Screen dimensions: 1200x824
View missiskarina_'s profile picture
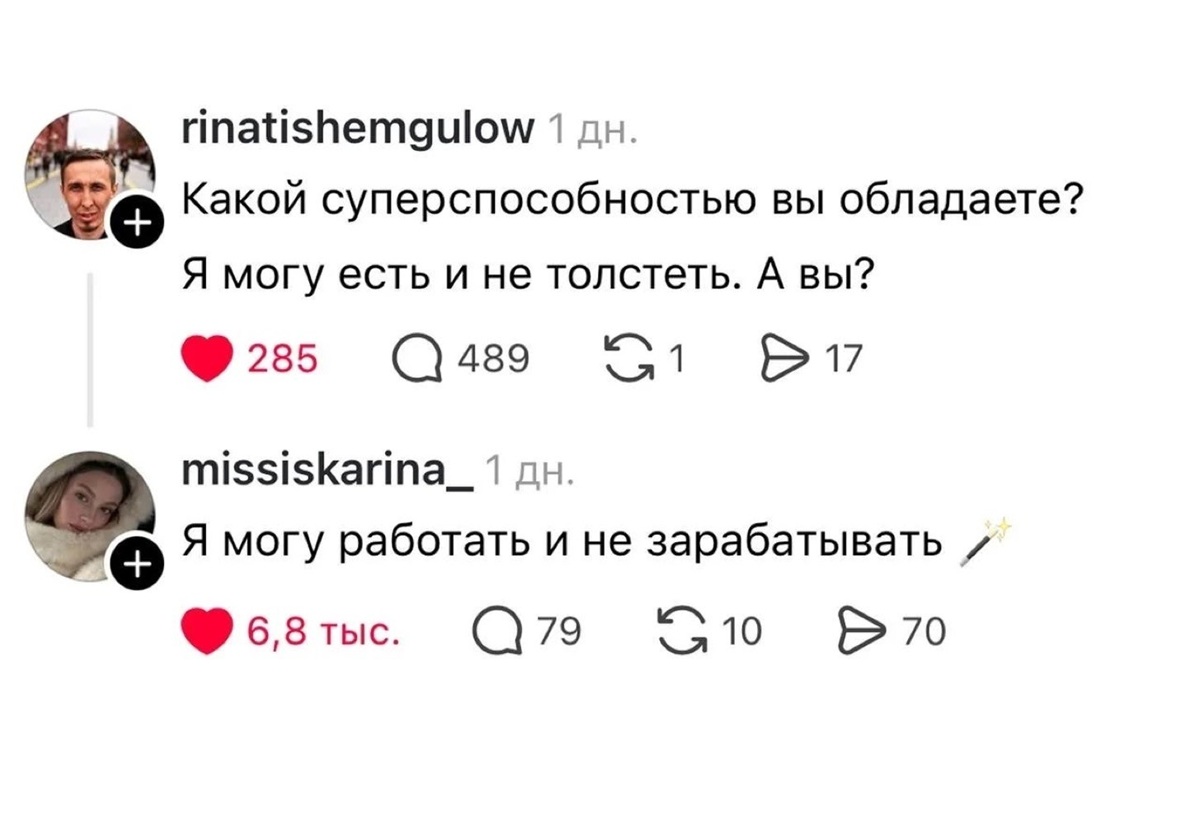coord(88,515)
